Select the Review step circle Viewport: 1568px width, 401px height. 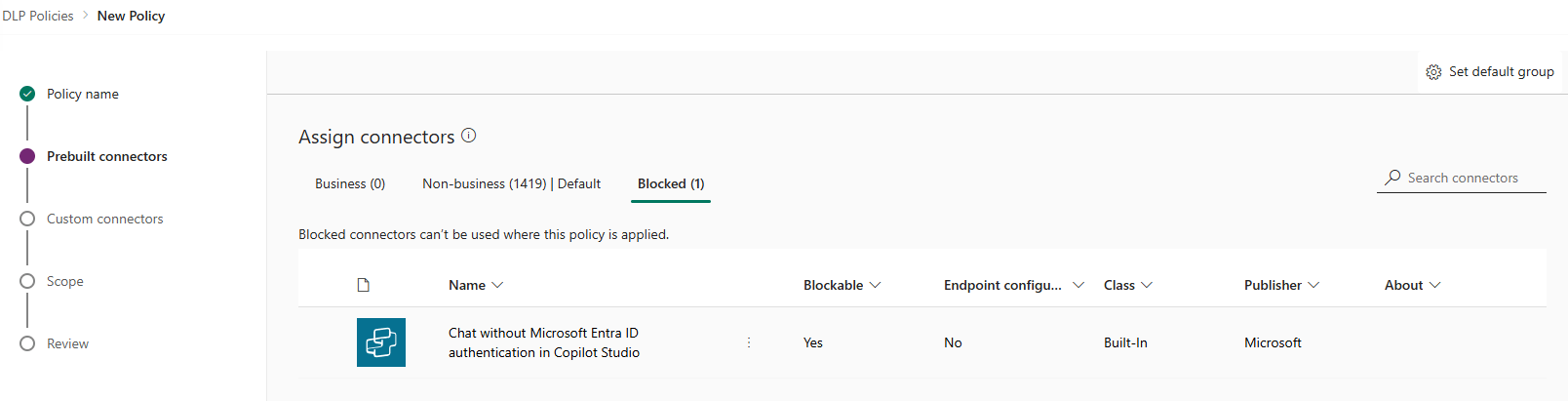(27, 343)
